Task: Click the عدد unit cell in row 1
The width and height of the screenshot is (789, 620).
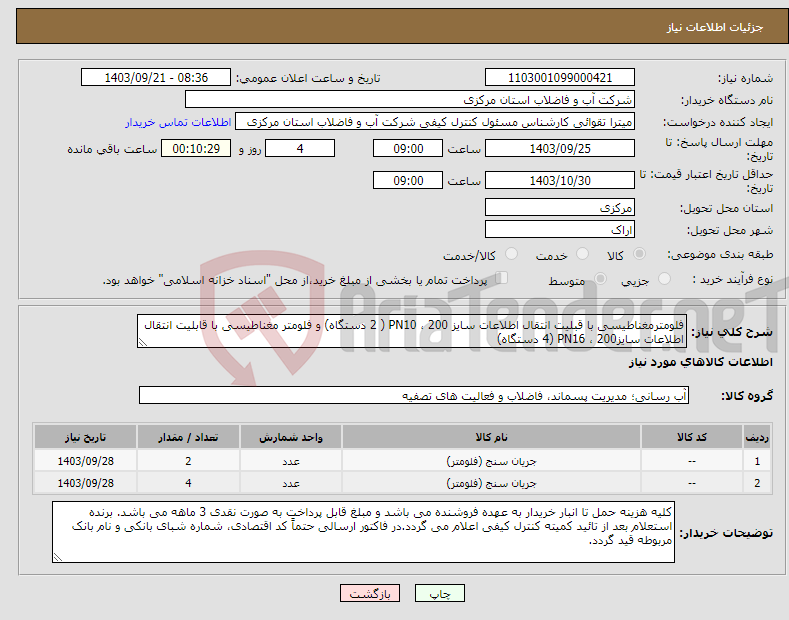Action: point(291,461)
